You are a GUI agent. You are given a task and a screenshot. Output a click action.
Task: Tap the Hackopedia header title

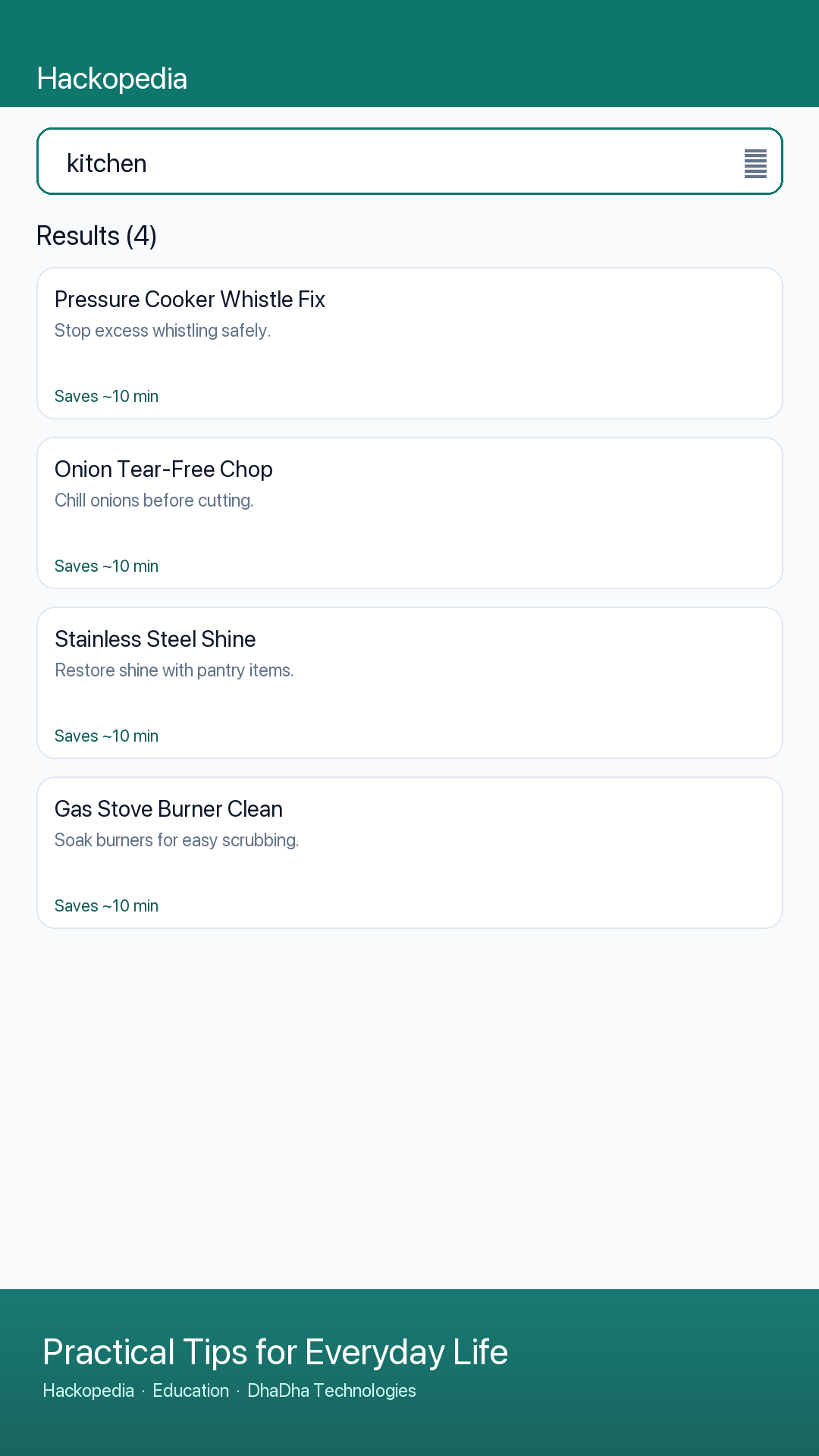coord(112,79)
